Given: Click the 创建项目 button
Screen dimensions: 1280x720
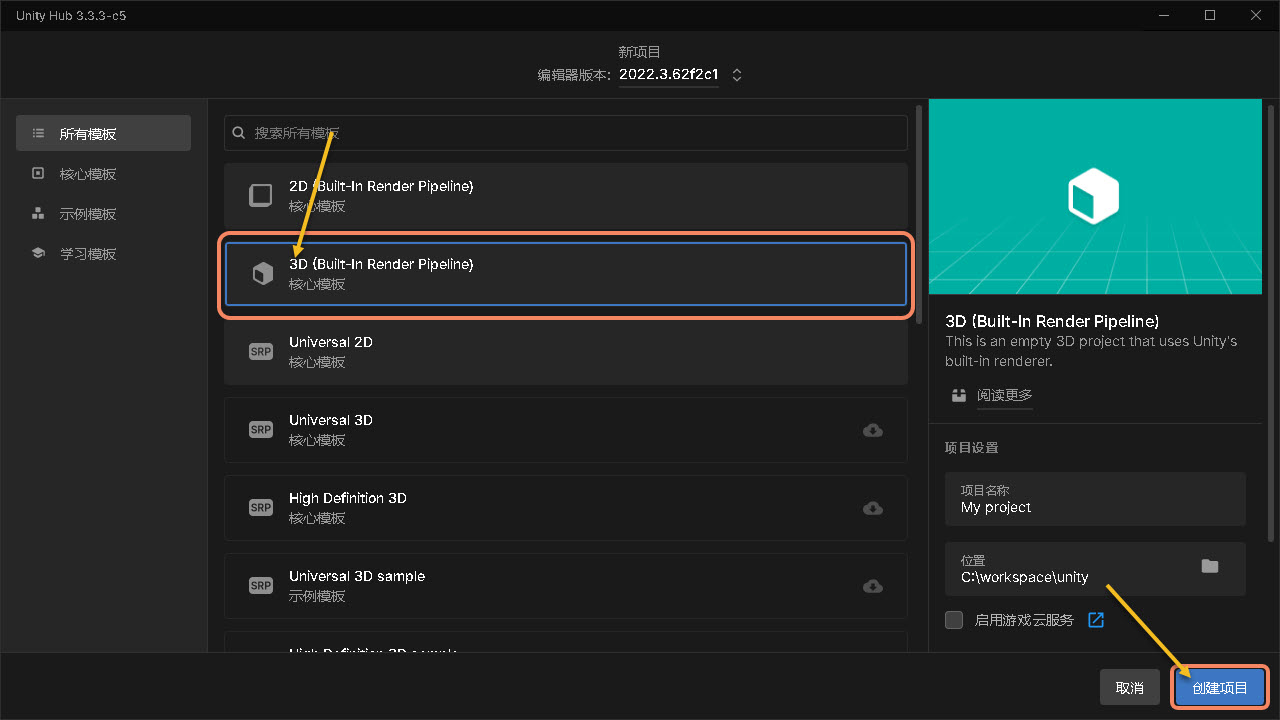Looking at the screenshot, I should pyautogui.click(x=1219, y=687).
